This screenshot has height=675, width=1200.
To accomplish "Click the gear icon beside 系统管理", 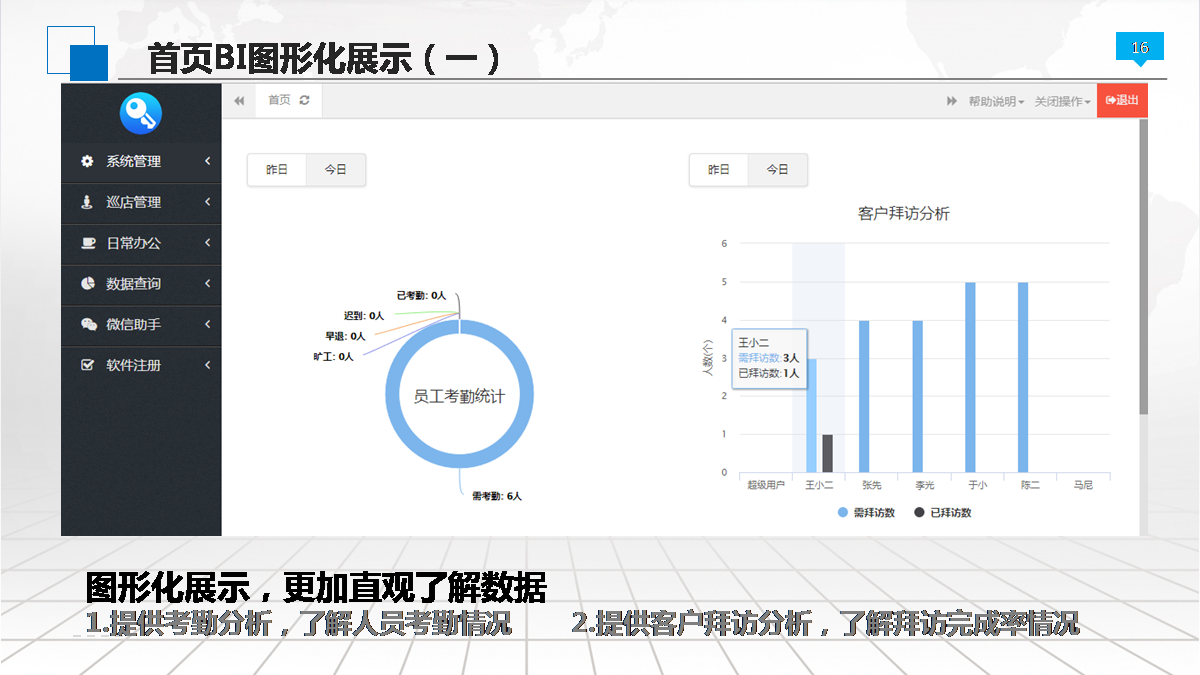I will [87, 161].
